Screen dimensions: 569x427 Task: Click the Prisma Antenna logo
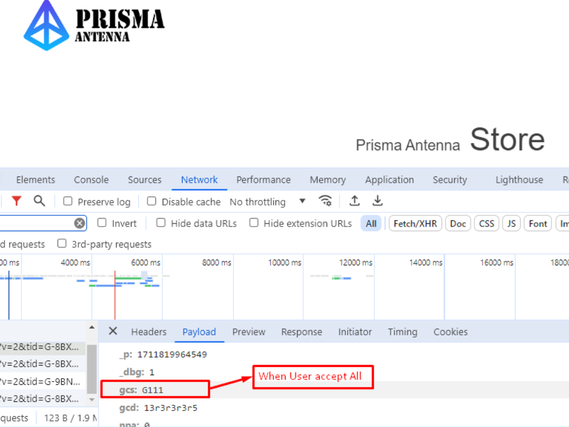94,25
